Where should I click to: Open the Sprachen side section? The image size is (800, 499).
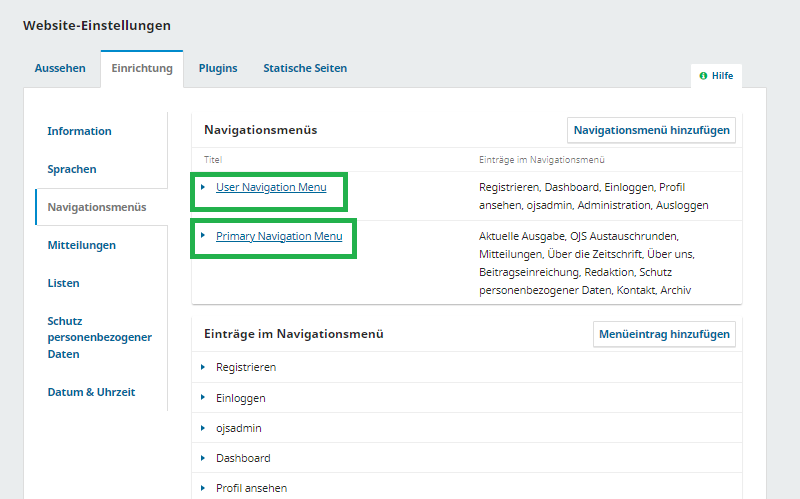click(x=72, y=169)
